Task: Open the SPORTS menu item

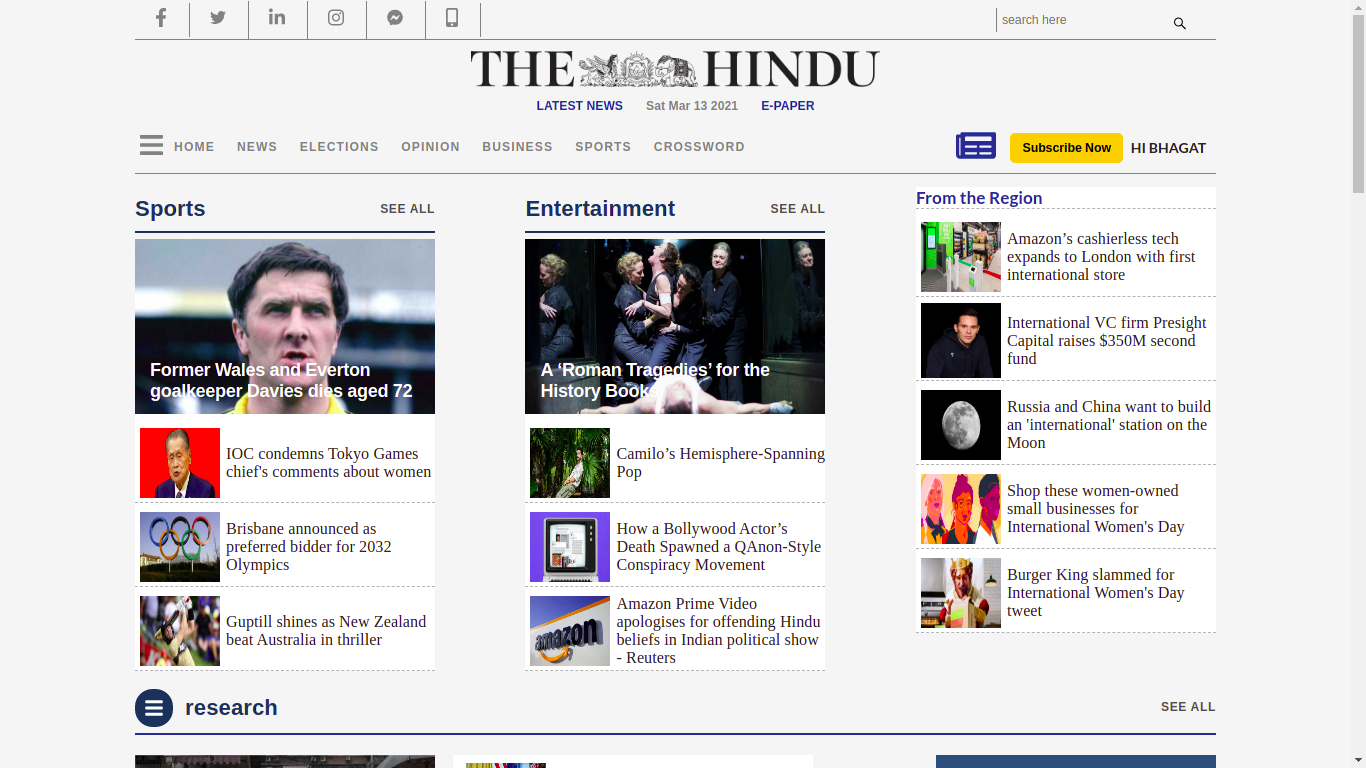Action: [603, 147]
